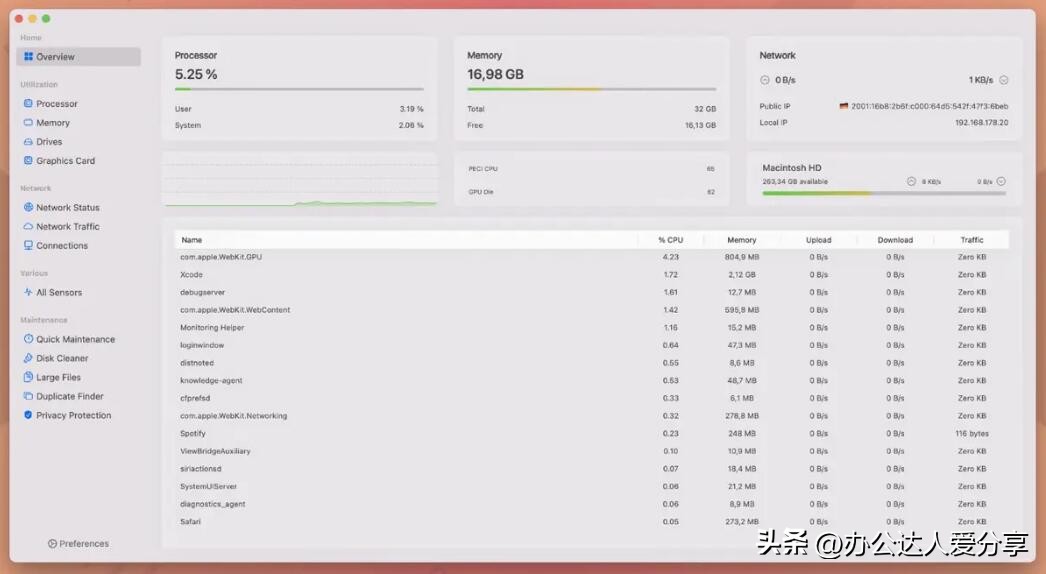Select the com.apple.WebKit.GPU process row
Viewport: 1046px width, 574px height.
point(592,257)
